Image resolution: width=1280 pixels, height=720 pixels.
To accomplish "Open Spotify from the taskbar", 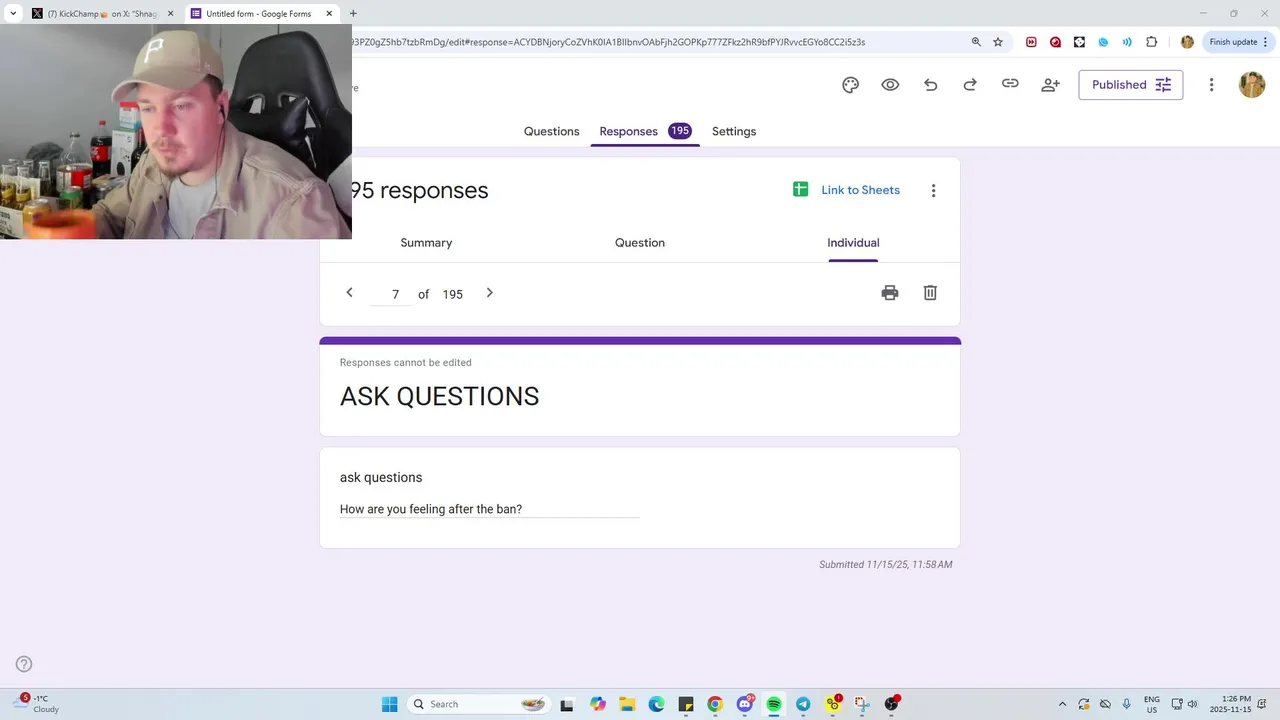I will pos(774,704).
